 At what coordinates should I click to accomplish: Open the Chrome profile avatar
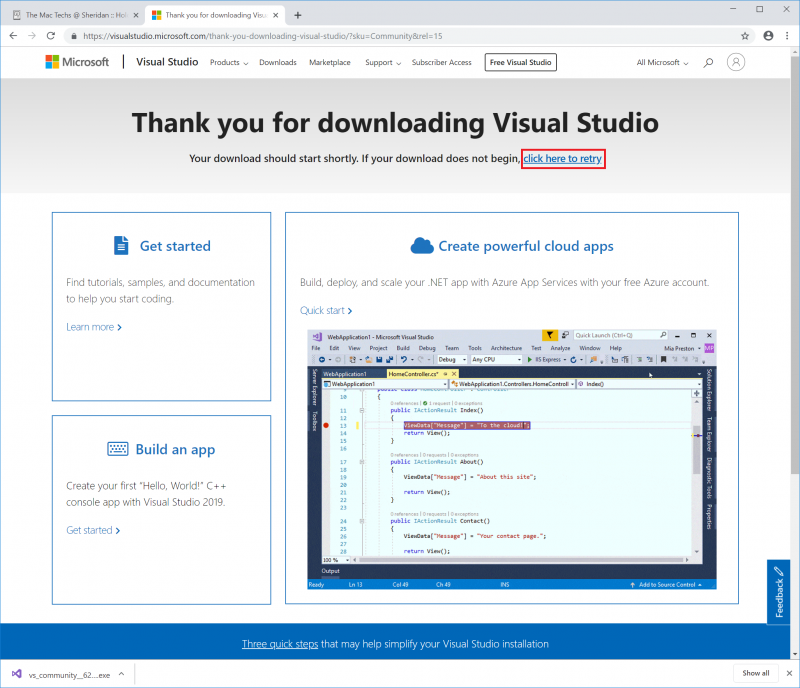coord(768,36)
